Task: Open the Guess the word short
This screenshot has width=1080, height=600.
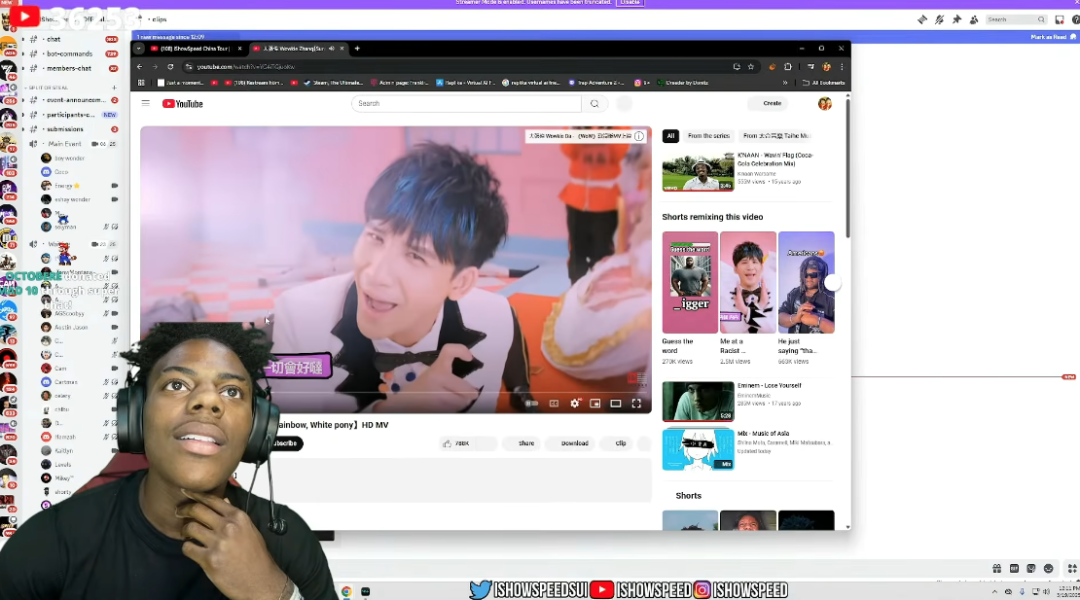Action: click(x=689, y=282)
